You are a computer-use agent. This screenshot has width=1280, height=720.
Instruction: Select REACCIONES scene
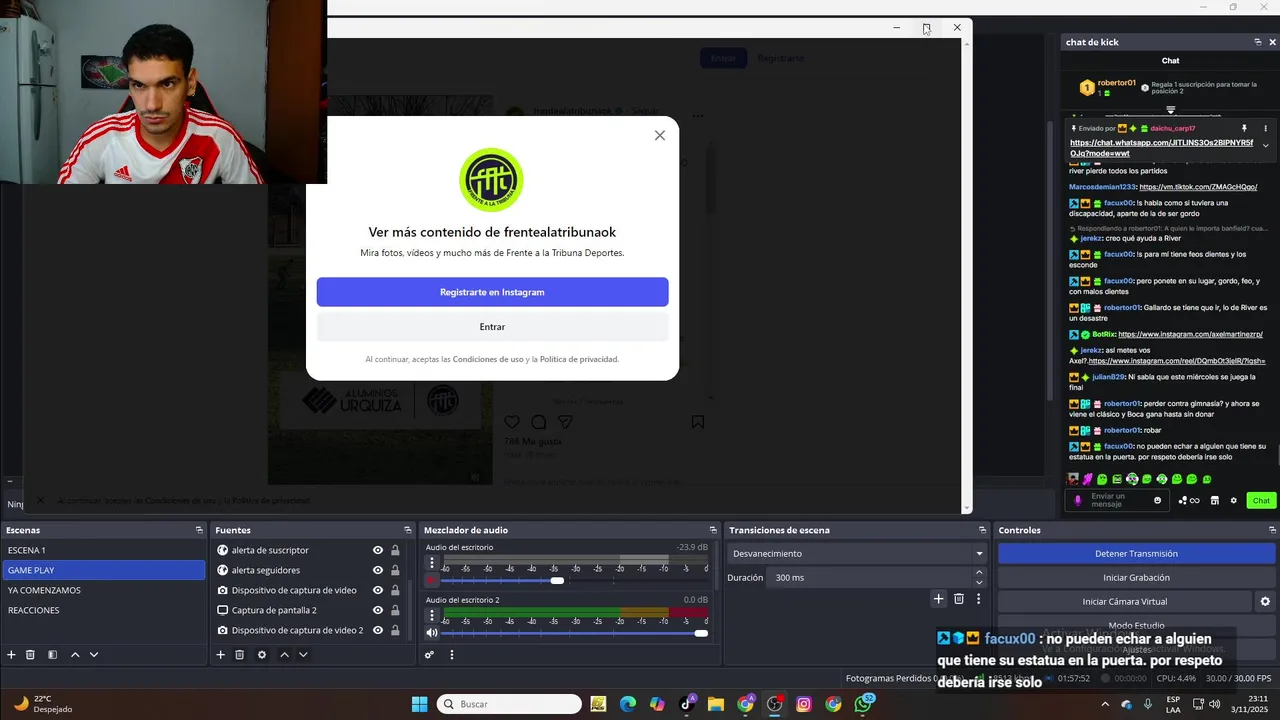click(x=104, y=610)
